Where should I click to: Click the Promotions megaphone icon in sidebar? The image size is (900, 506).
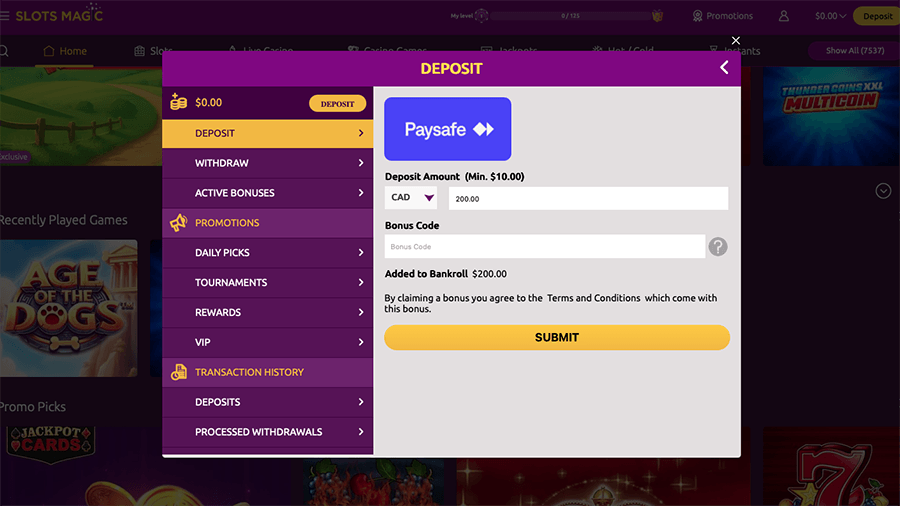pos(179,223)
